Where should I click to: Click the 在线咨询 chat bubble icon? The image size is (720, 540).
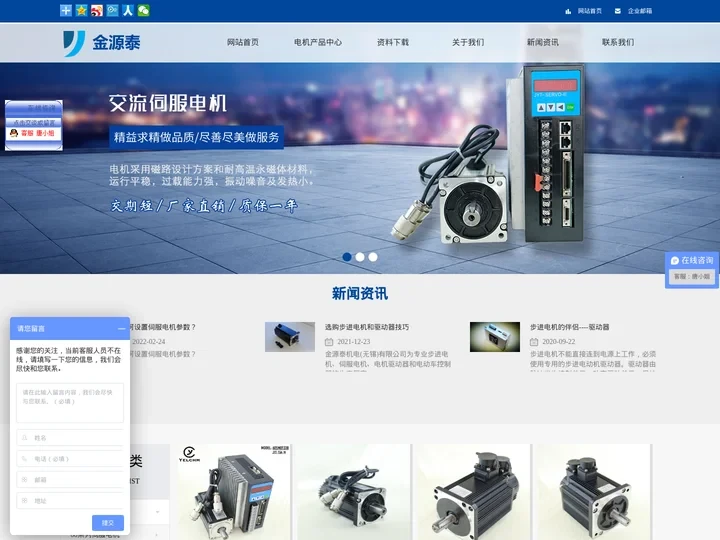click(675, 261)
